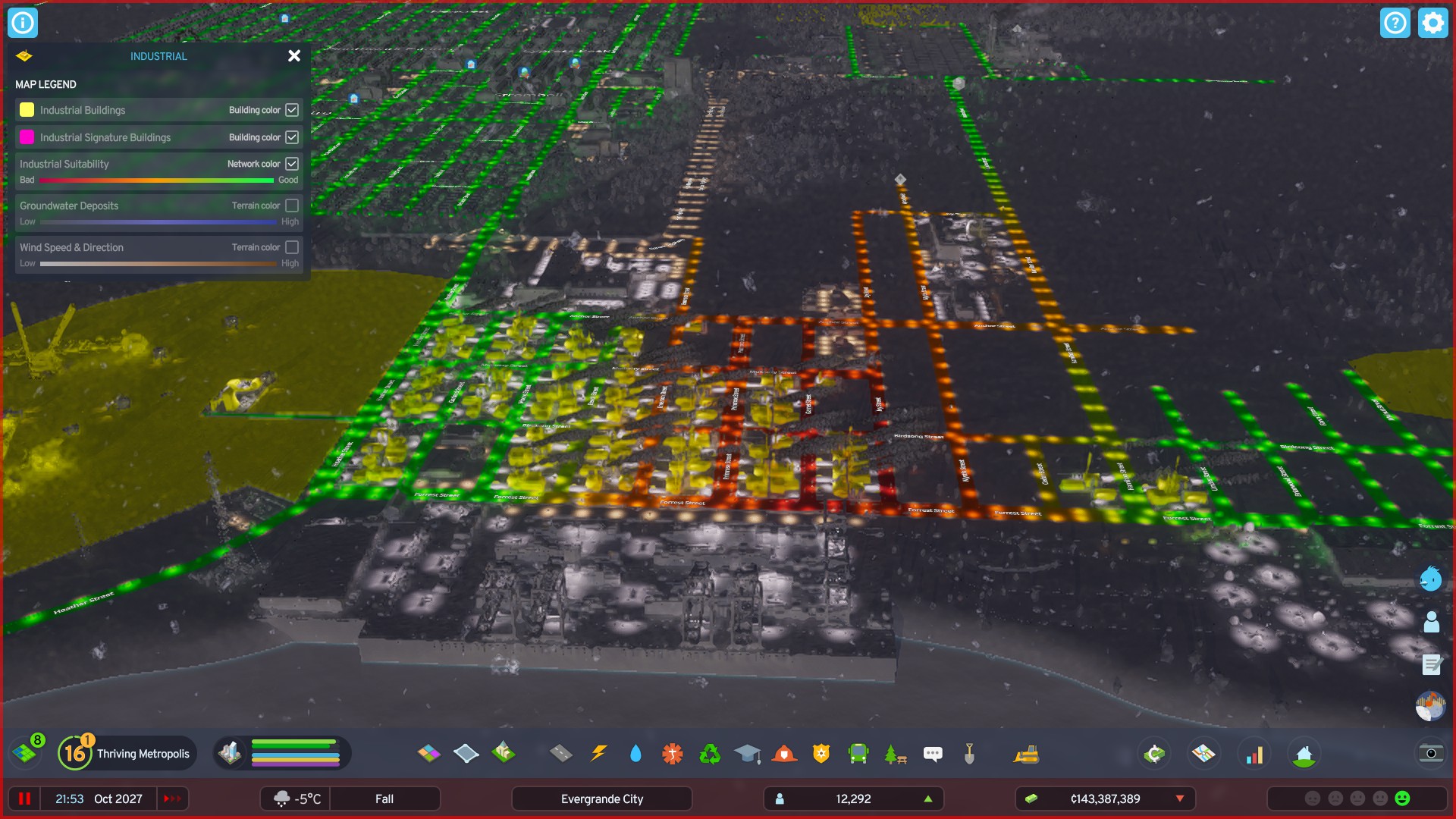Pause or resume the simulation

[x=25, y=799]
